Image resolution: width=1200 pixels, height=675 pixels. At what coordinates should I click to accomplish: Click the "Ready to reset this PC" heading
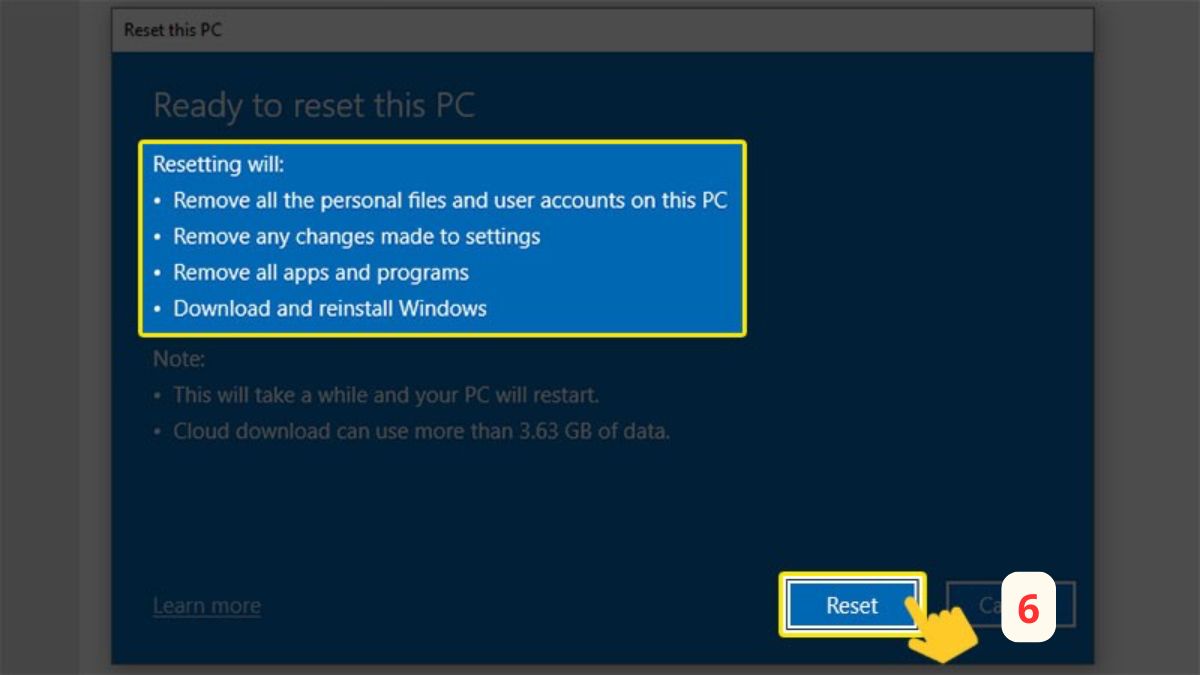(x=314, y=105)
